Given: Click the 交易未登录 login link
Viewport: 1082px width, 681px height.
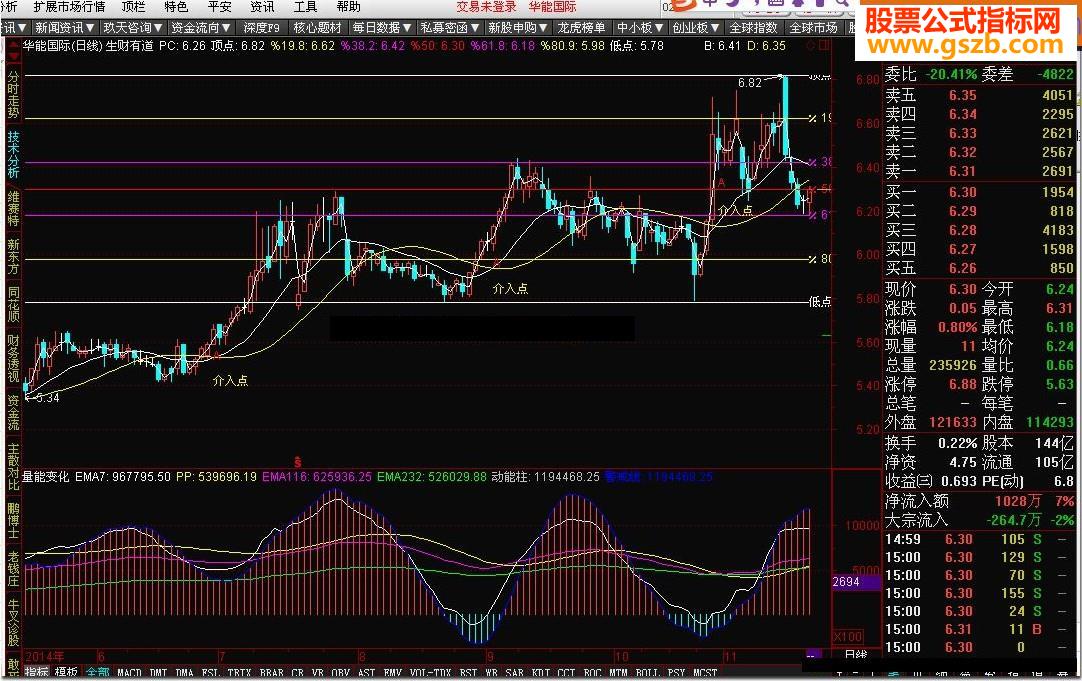Looking at the screenshot, I should (x=486, y=7).
